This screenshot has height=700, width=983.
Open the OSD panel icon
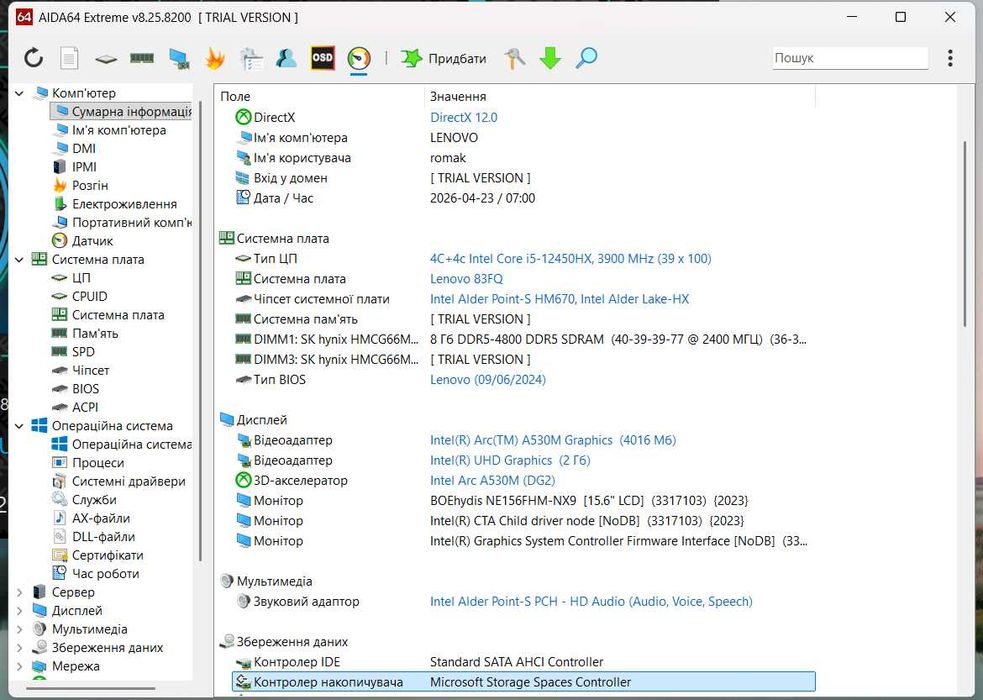[x=322, y=58]
